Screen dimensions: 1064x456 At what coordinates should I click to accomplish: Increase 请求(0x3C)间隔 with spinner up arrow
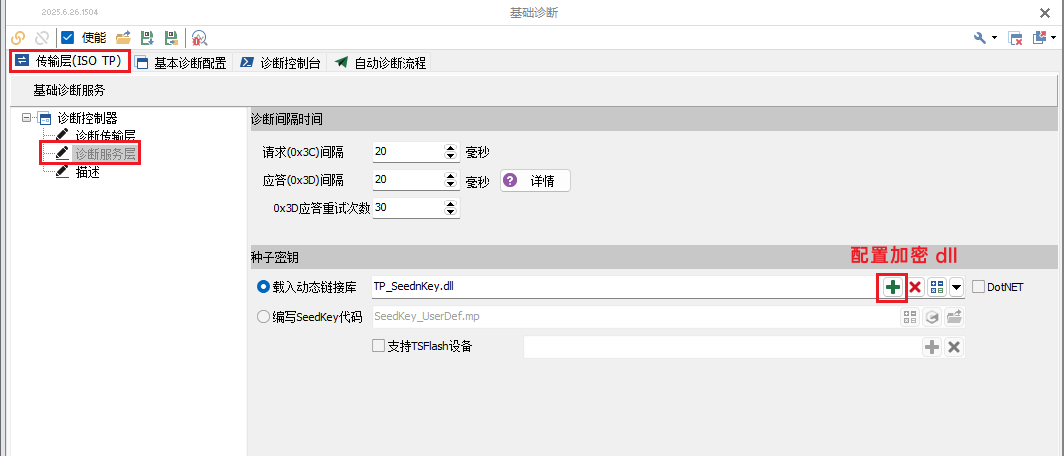(x=450, y=148)
